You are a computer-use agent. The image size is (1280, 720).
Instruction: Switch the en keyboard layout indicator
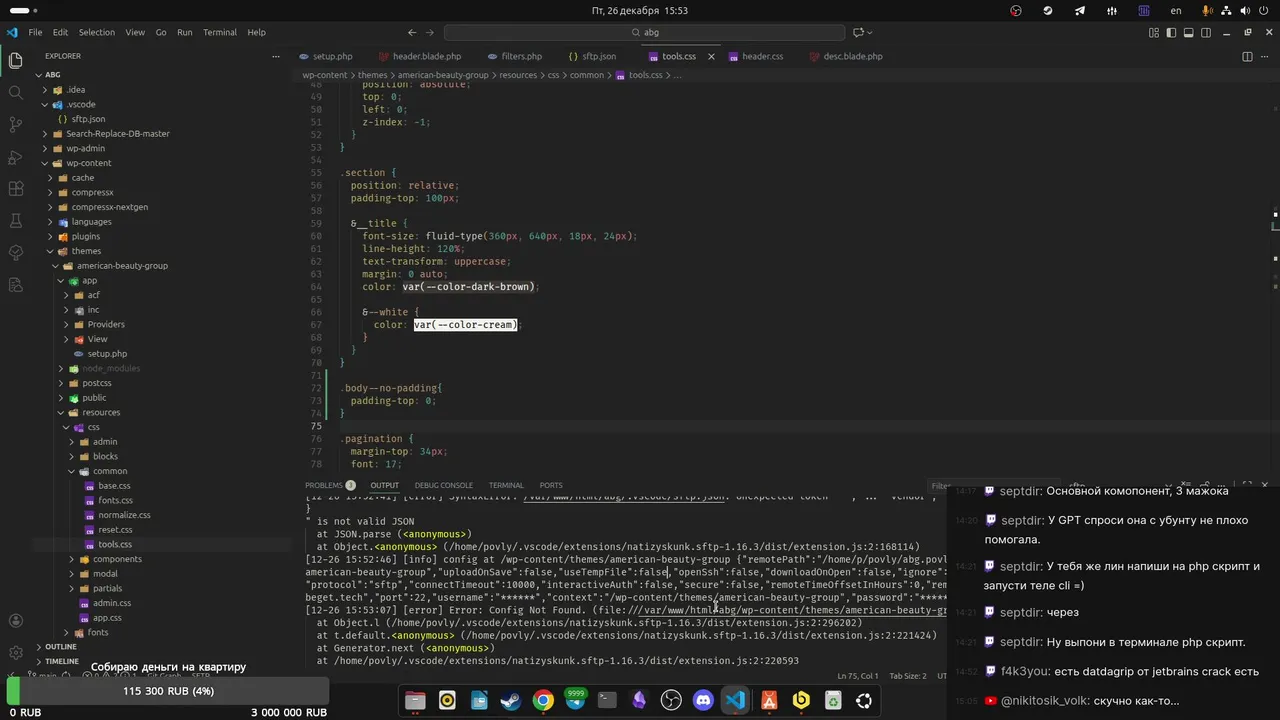point(1176,10)
